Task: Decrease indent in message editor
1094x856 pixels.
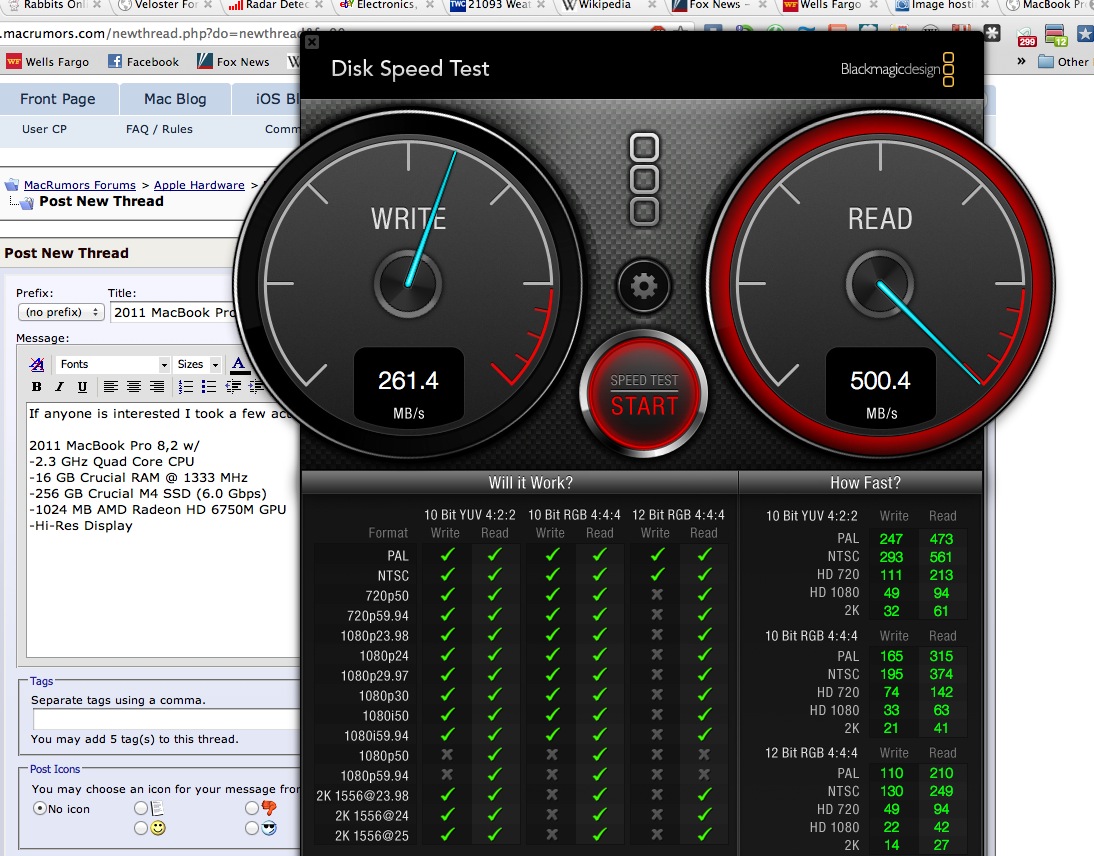Action: [233, 386]
